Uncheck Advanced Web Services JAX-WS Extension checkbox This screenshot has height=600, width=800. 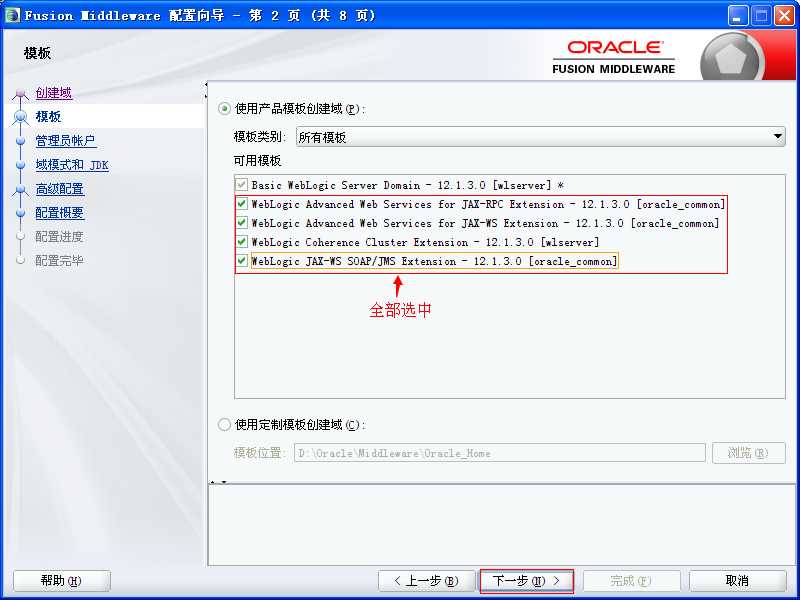tap(242, 223)
